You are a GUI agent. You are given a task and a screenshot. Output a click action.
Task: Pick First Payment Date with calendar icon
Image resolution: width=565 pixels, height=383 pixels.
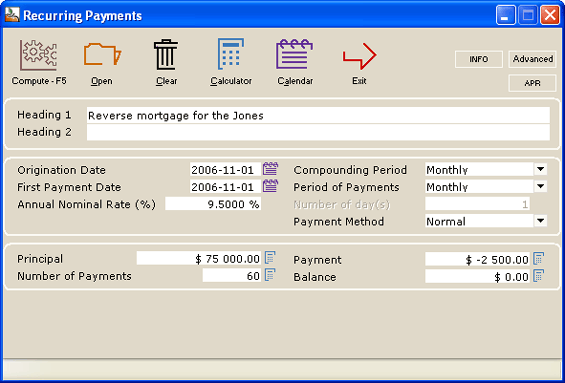[x=270, y=186]
